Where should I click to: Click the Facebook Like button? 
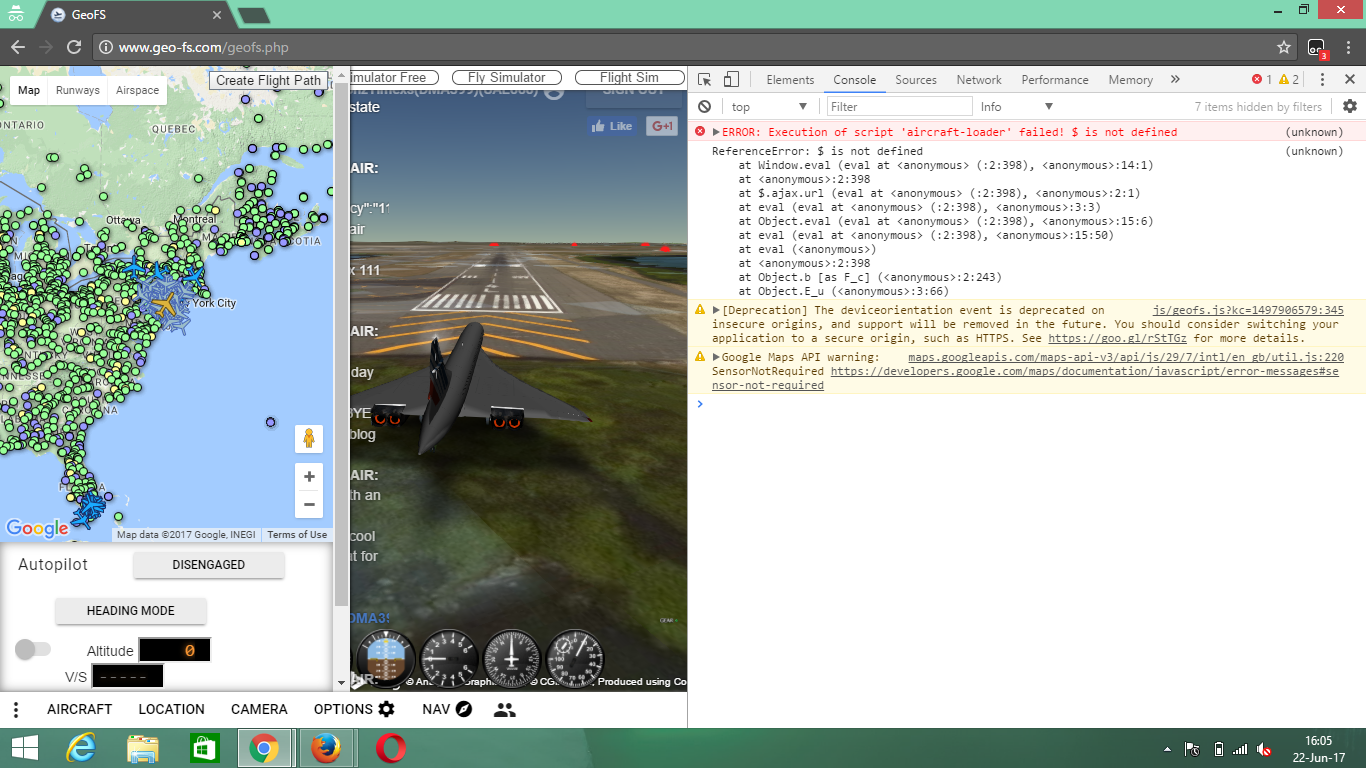tap(611, 126)
